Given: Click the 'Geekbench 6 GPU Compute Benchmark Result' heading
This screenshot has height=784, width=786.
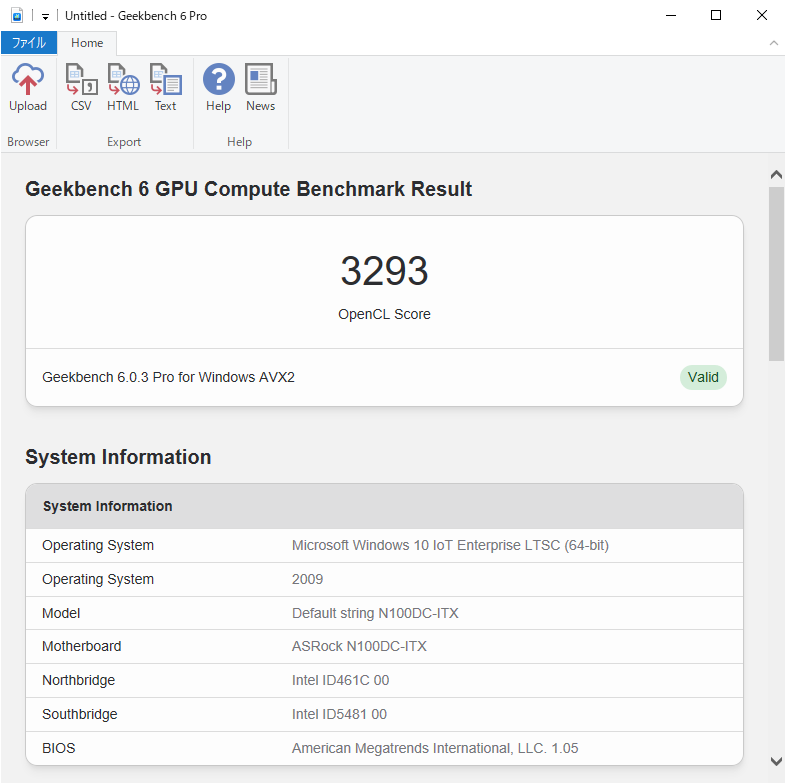Looking at the screenshot, I should click(x=249, y=189).
